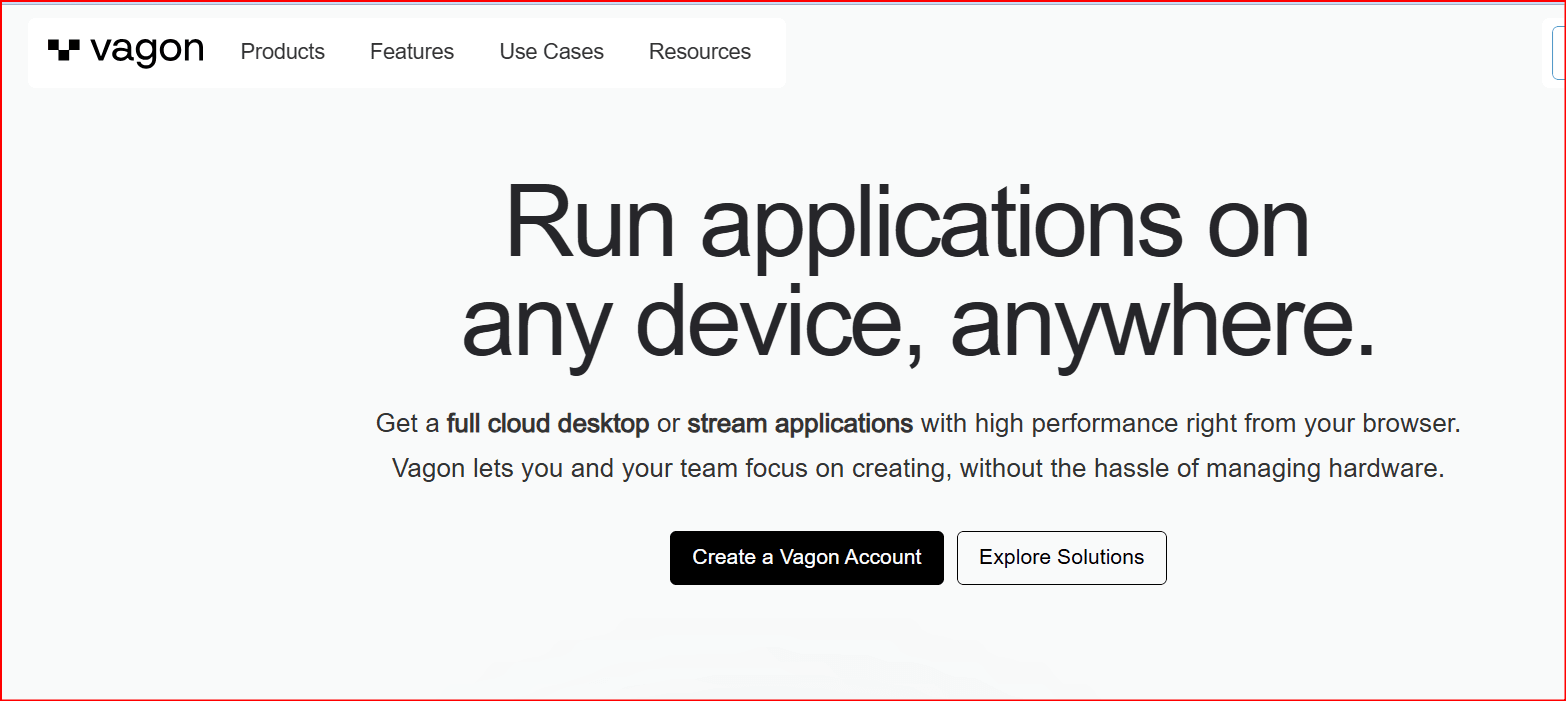Click the vagon wordmark text
Image resolution: width=1566 pixels, height=701 pixels.
(x=147, y=51)
